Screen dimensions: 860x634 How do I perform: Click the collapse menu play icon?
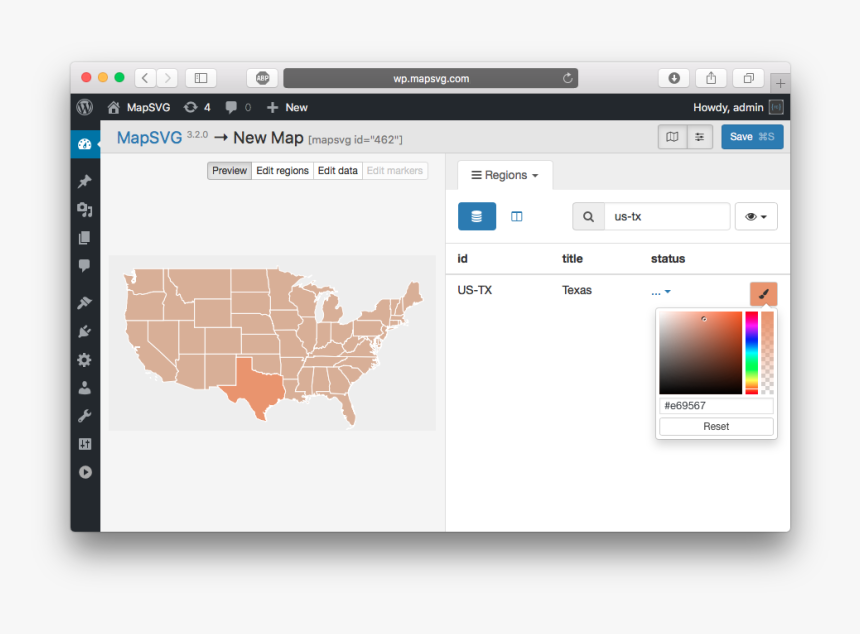click(85, 472)
